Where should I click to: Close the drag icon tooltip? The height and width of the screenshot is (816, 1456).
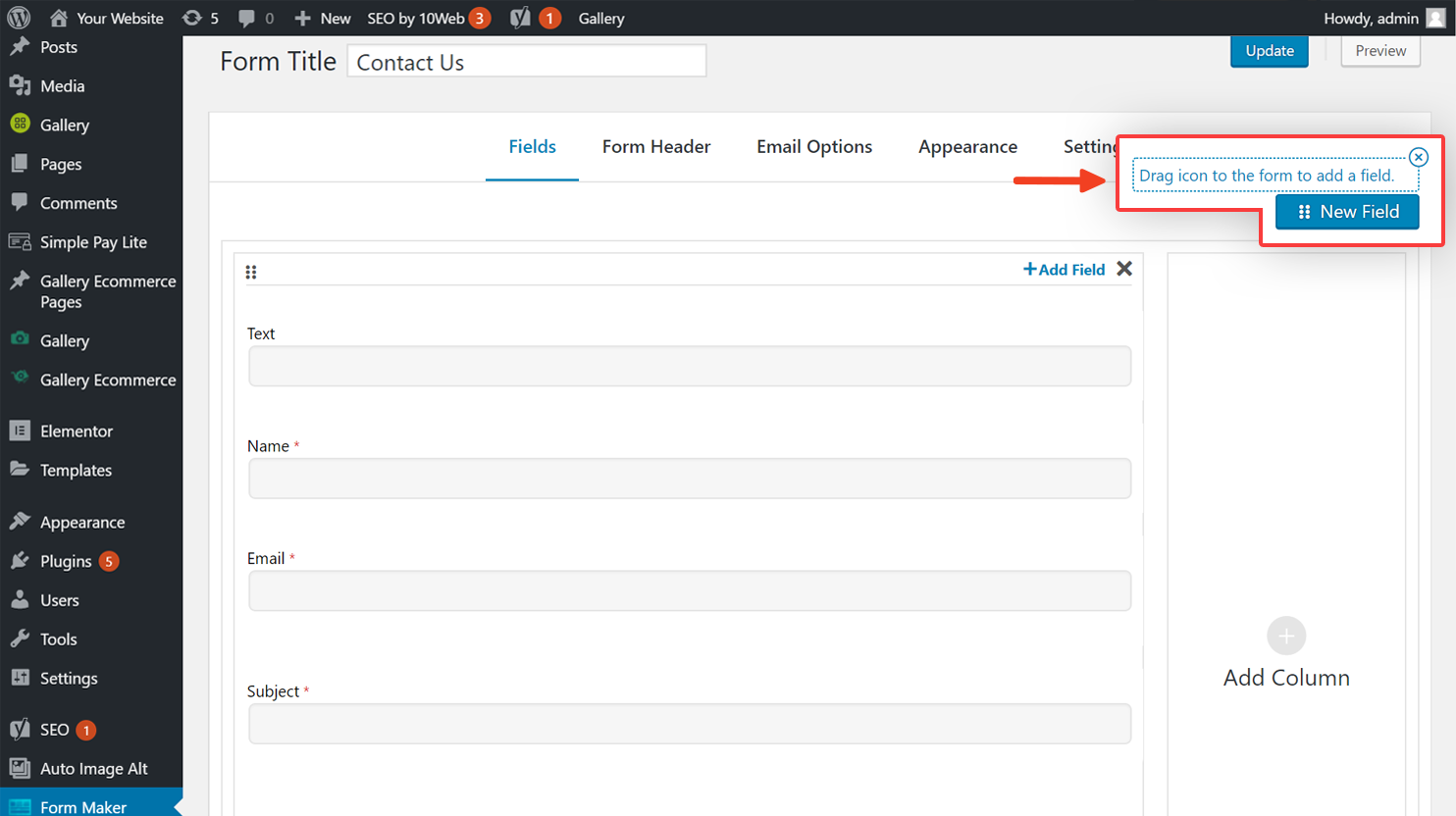pyautogui.click(x=1419, y=157)
